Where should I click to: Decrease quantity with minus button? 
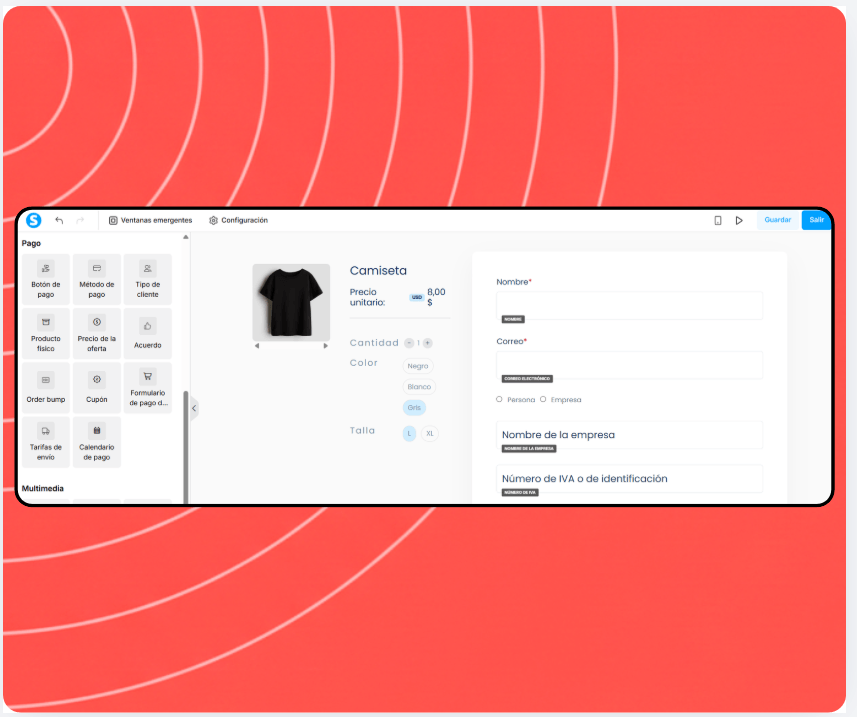tap(409, 343)
